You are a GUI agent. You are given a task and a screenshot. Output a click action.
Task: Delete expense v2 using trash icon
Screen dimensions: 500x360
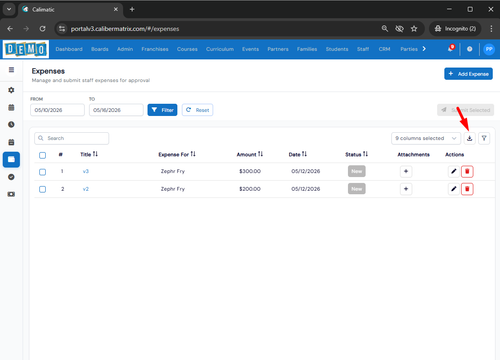[x=467, y=189]
